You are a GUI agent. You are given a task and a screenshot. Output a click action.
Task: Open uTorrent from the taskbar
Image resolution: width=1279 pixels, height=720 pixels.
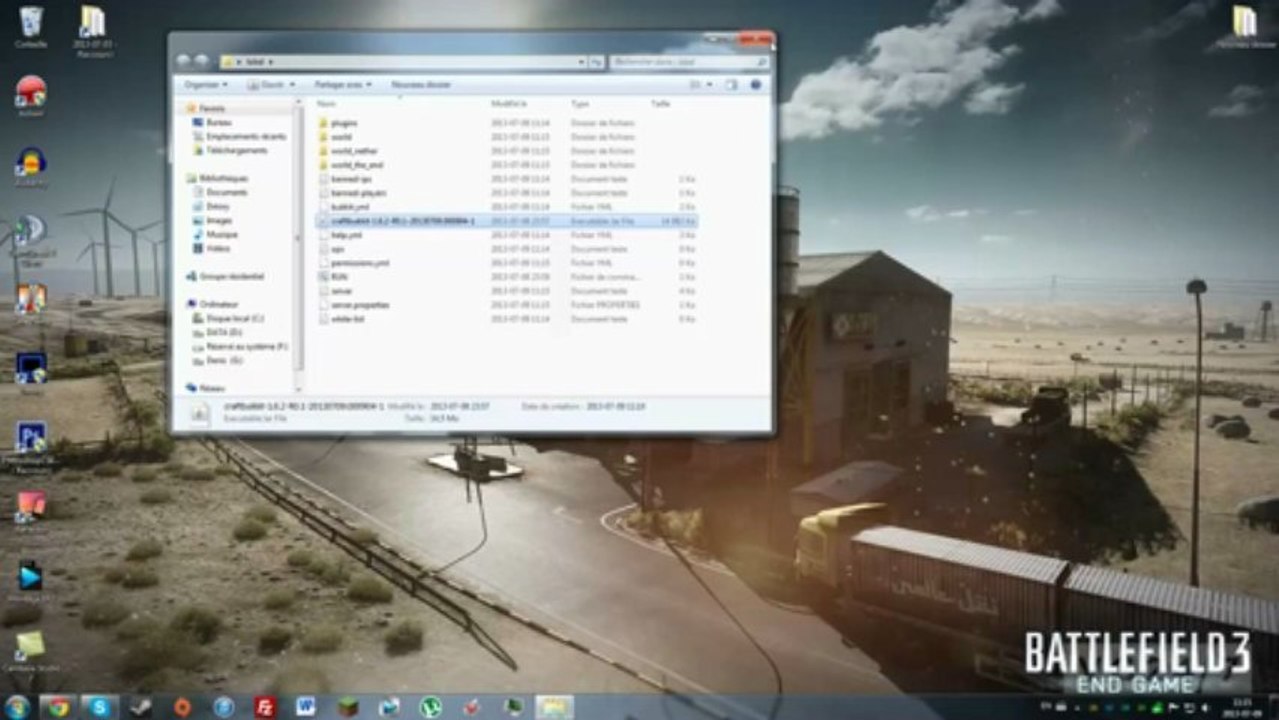coord(431,706)
